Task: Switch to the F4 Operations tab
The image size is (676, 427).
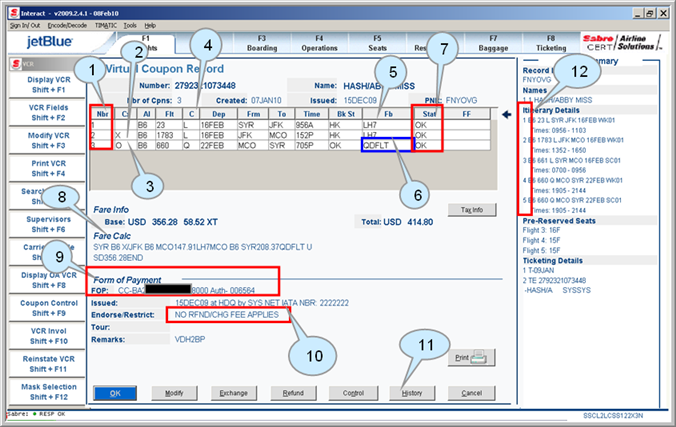Action: [x=319, y=43]
